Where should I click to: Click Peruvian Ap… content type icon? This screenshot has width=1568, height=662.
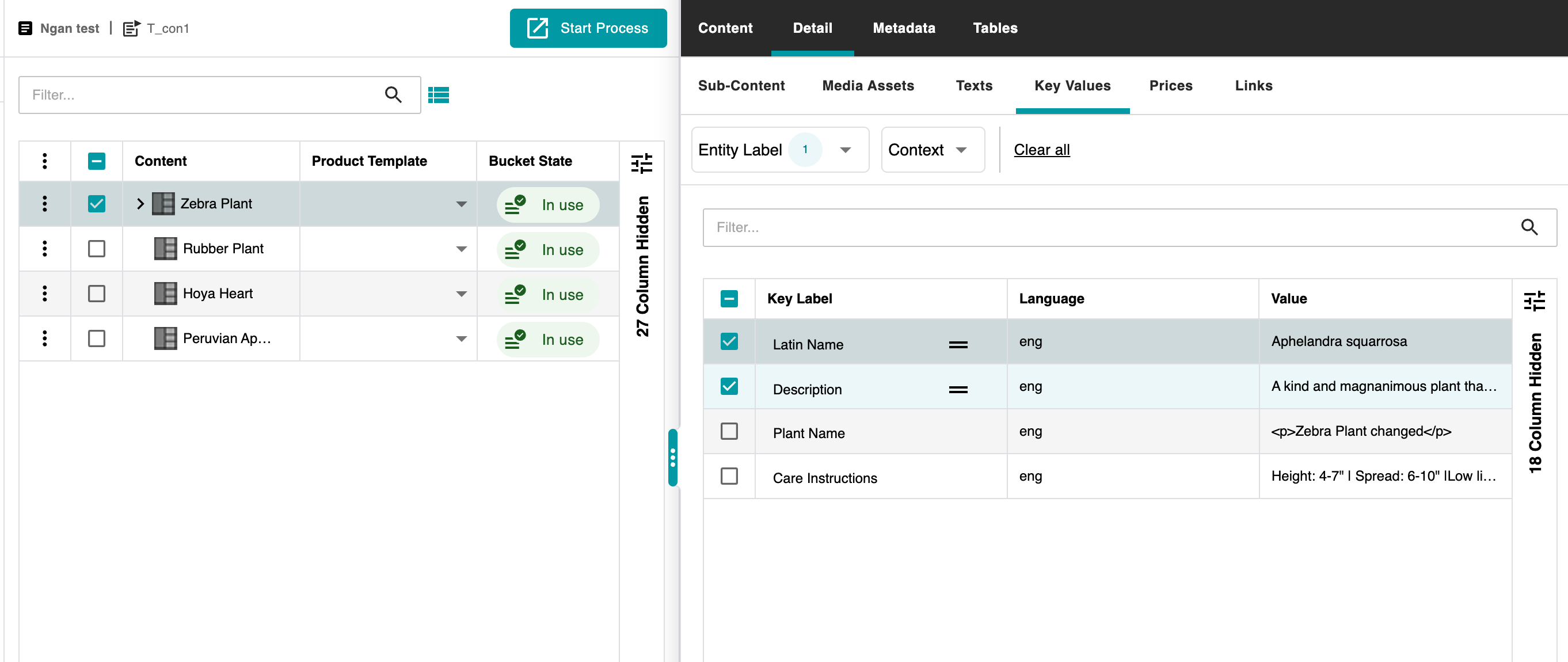(x=166, y=338)
